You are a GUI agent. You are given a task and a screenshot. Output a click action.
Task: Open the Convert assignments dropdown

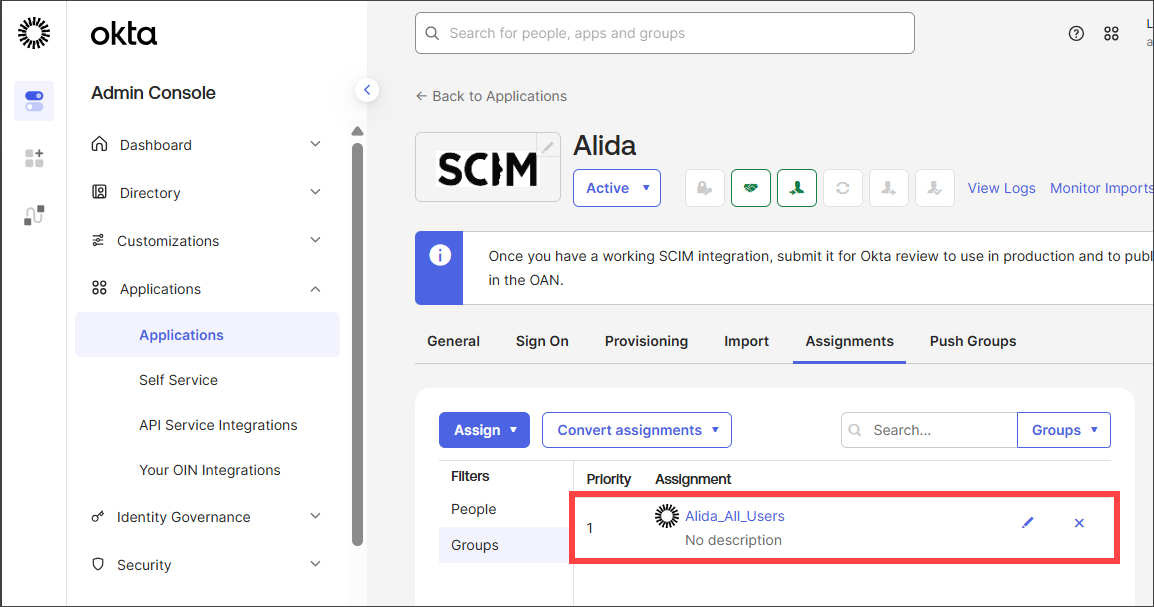637,430
